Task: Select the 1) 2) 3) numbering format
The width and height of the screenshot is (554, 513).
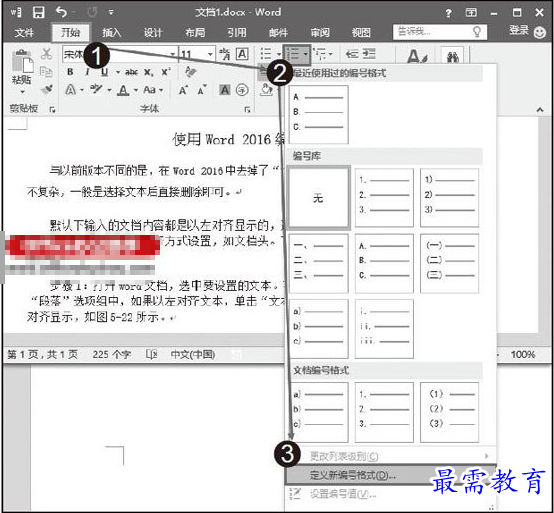Action: pyautogui.click(x=449, y=197)
